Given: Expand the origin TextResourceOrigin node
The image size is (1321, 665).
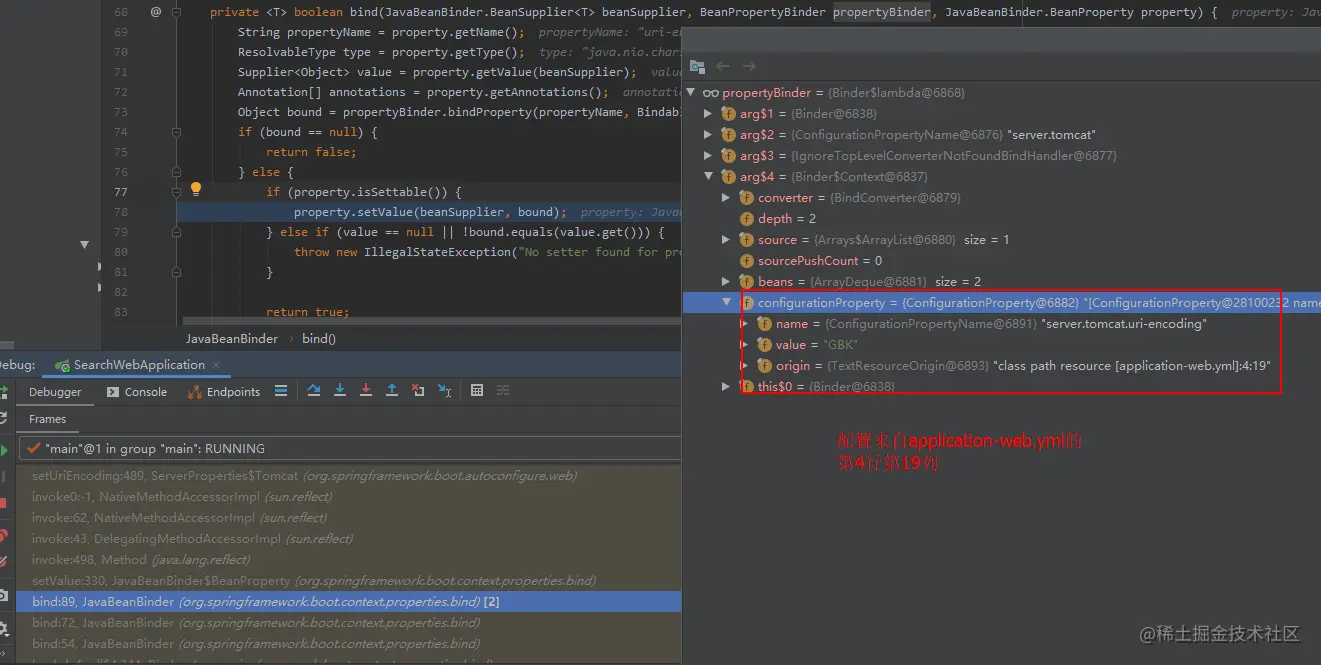Looking at the screenshot, I should click(744, 366).
